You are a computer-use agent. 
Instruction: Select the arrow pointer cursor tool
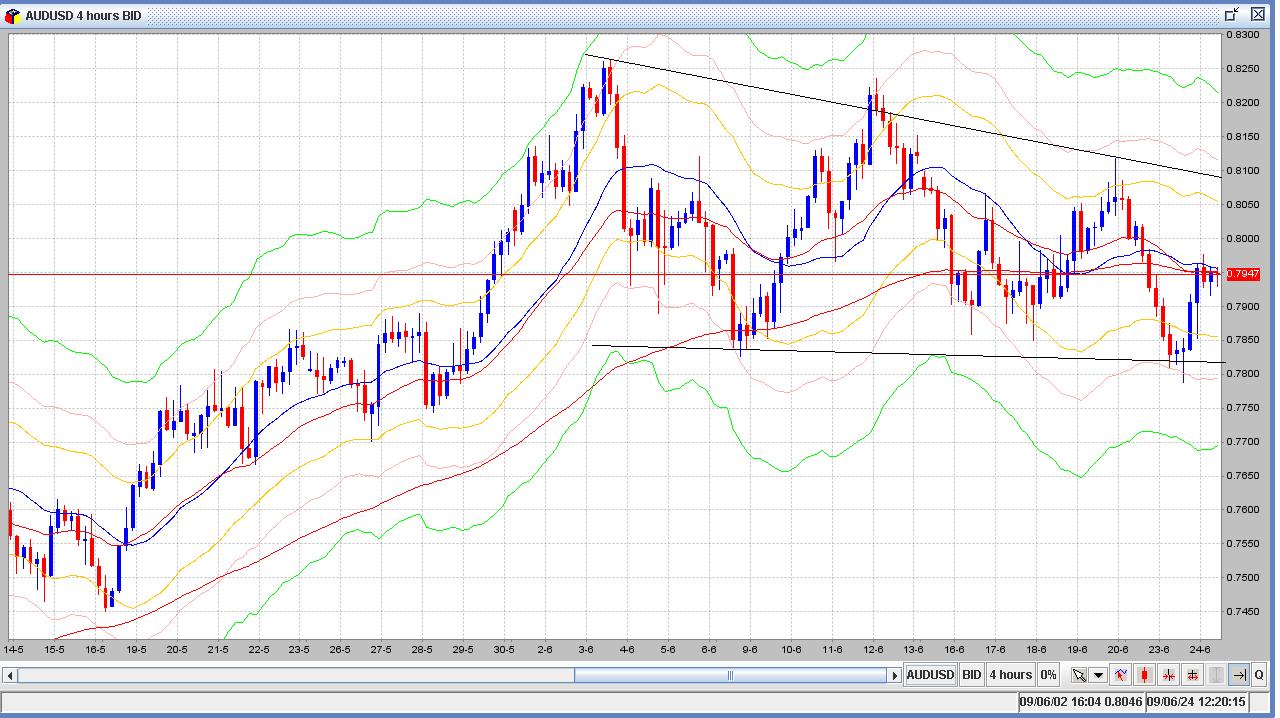point(1079,675)
